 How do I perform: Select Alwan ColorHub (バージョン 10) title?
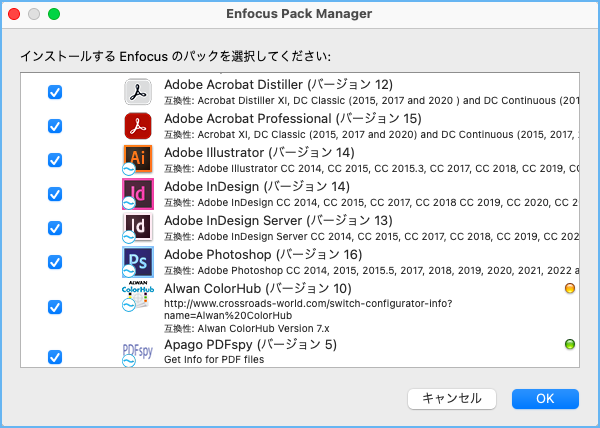[258, 288]
